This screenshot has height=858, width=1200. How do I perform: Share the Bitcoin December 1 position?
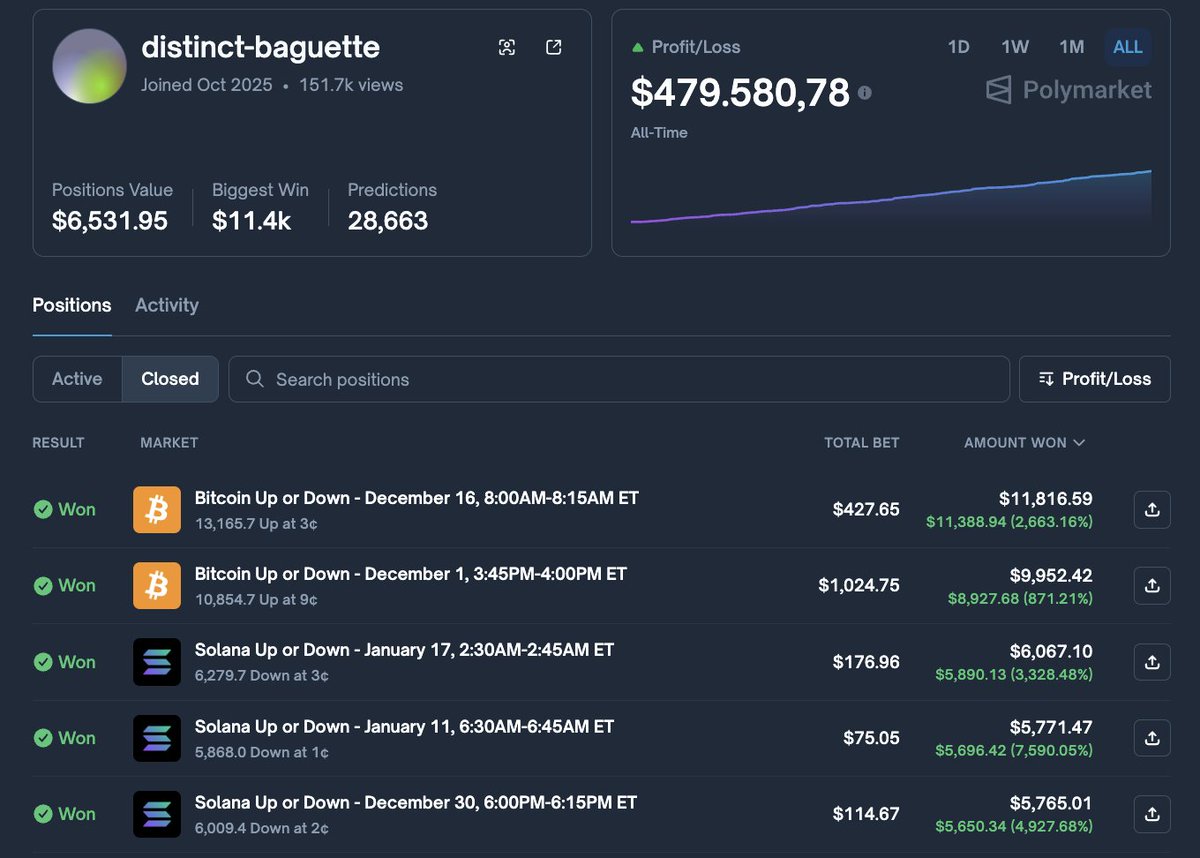pyautogui.click(x=1152, y=585)
